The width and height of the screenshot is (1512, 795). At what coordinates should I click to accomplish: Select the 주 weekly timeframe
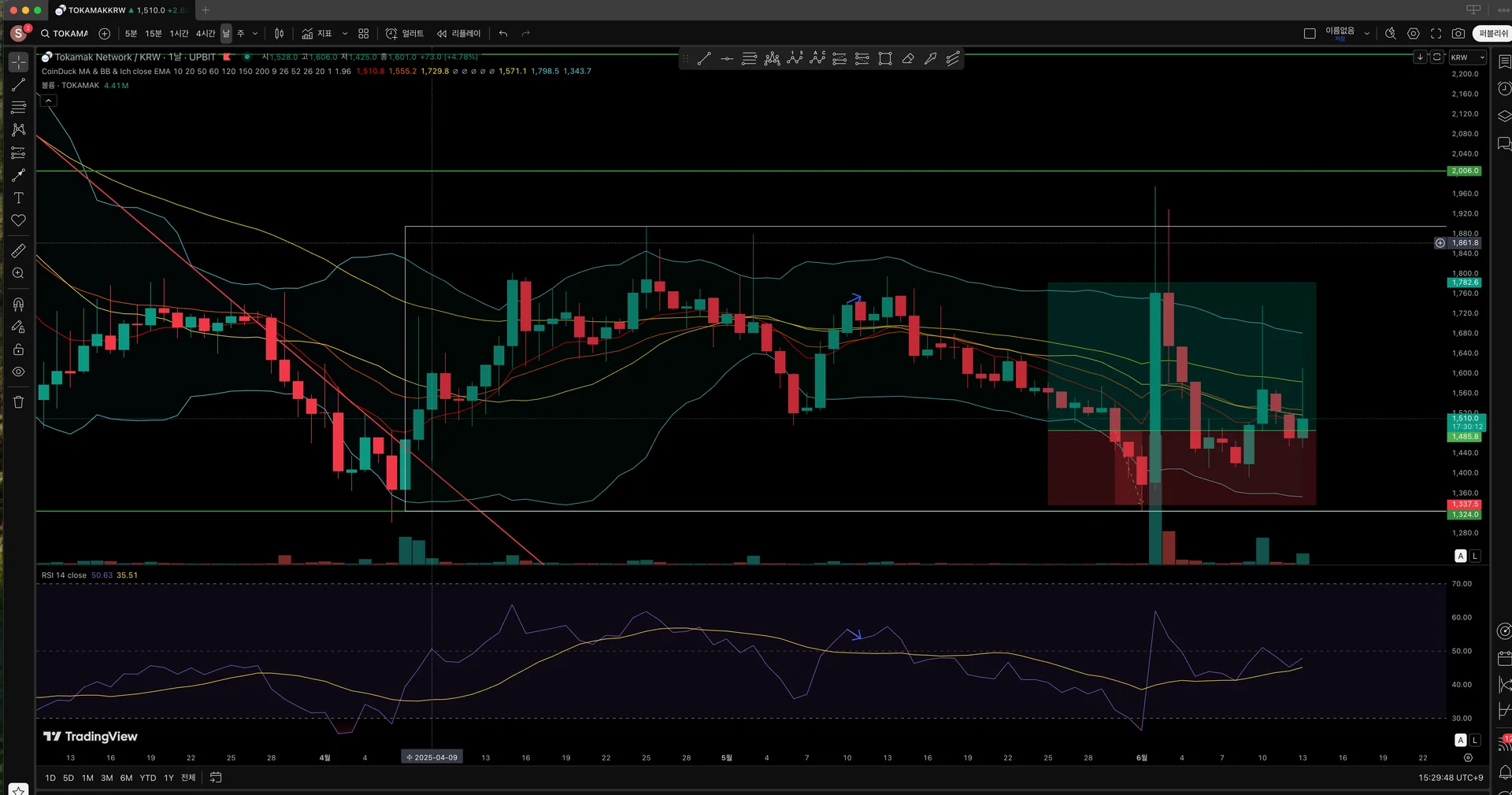(241, 33)
